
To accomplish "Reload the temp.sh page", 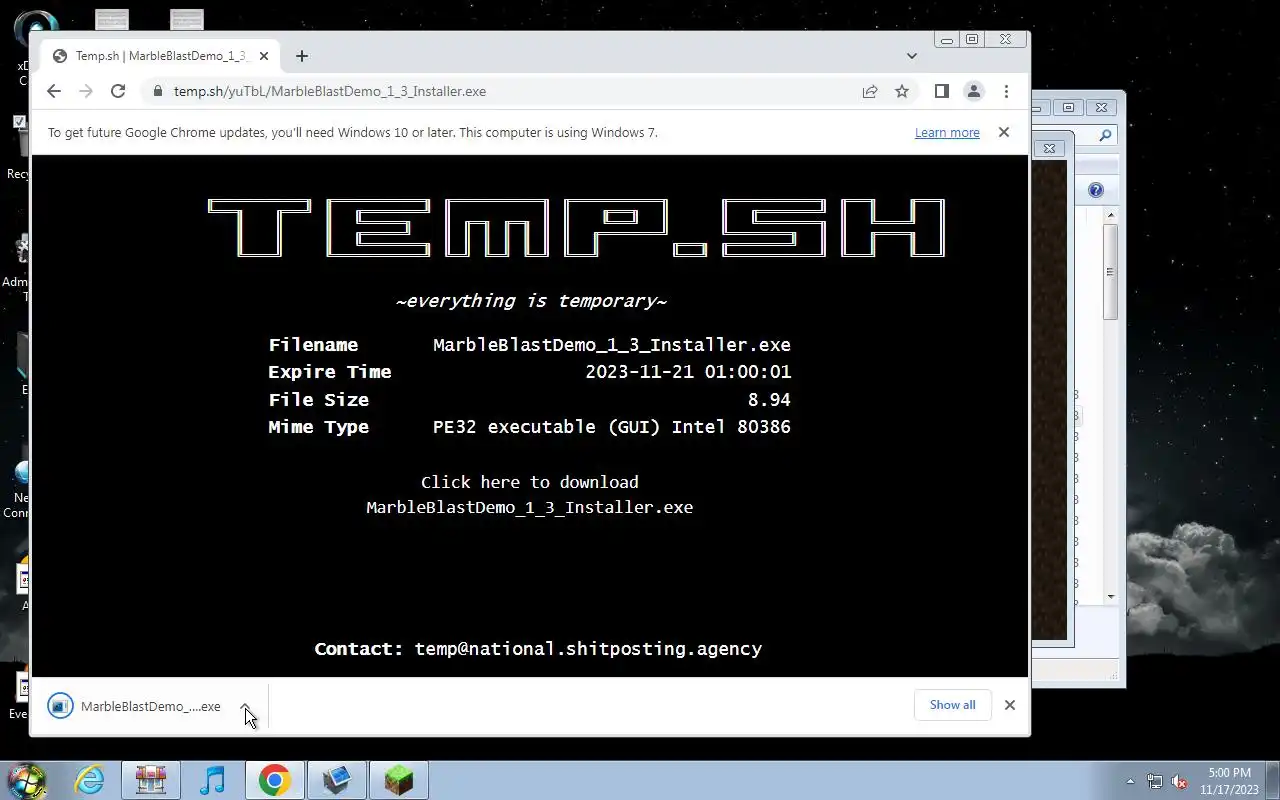I will (x=118, y=91).
